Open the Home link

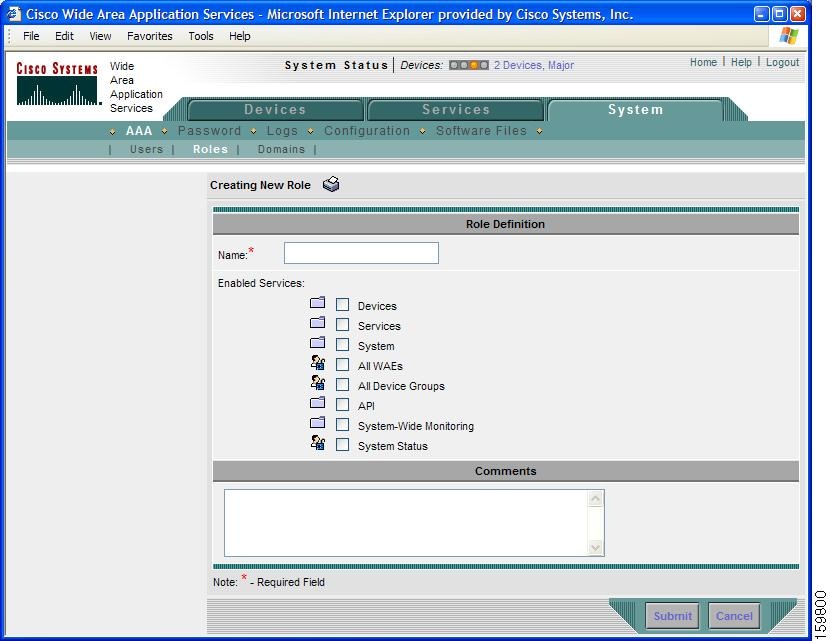pyautogui.click(x=703, y=62)
